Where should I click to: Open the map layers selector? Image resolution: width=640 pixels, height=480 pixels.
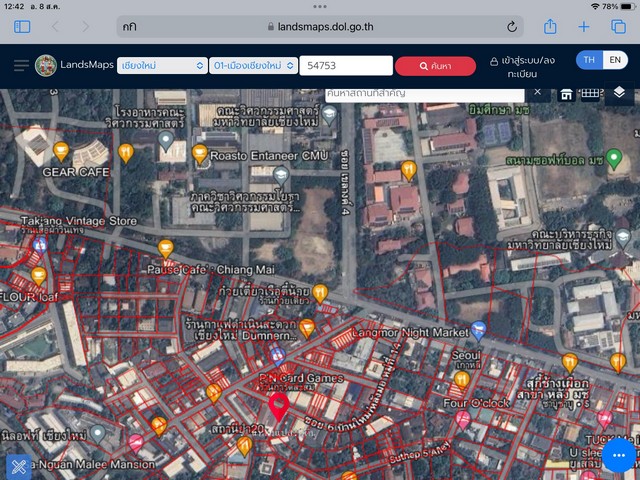(619, 93)
